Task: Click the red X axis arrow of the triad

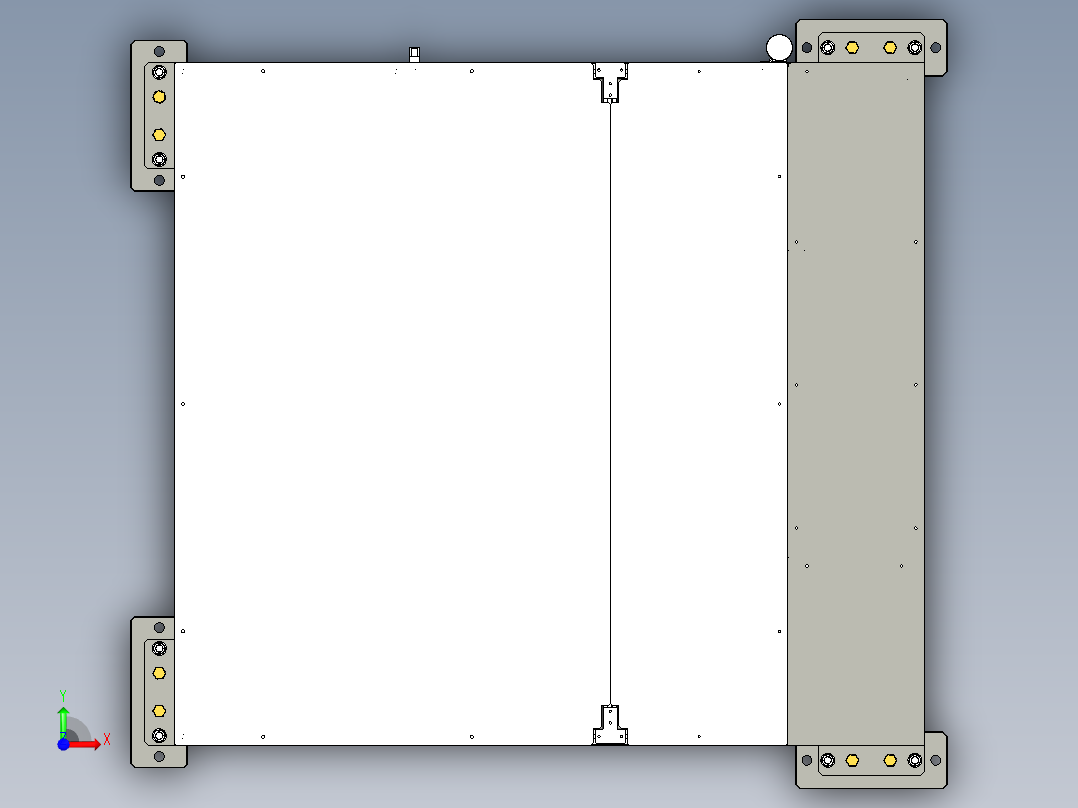Action: tap(84, 744)
